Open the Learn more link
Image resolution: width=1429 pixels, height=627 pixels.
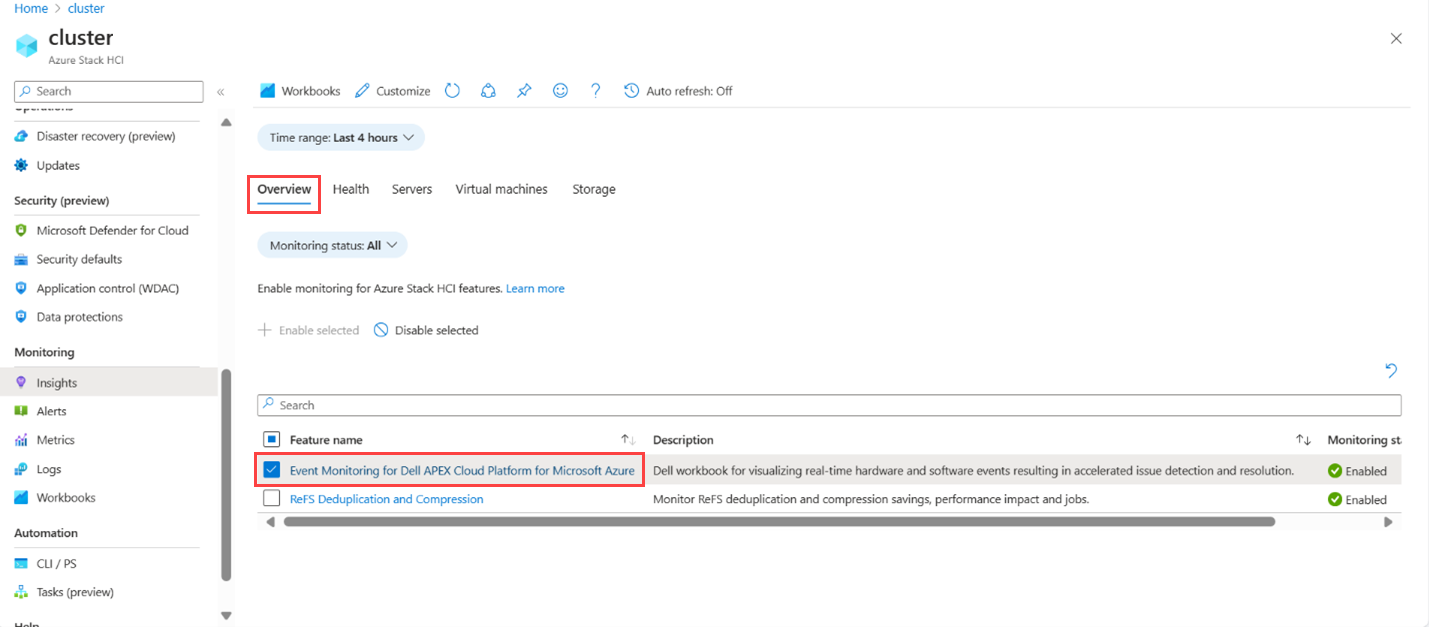[535, 289]
